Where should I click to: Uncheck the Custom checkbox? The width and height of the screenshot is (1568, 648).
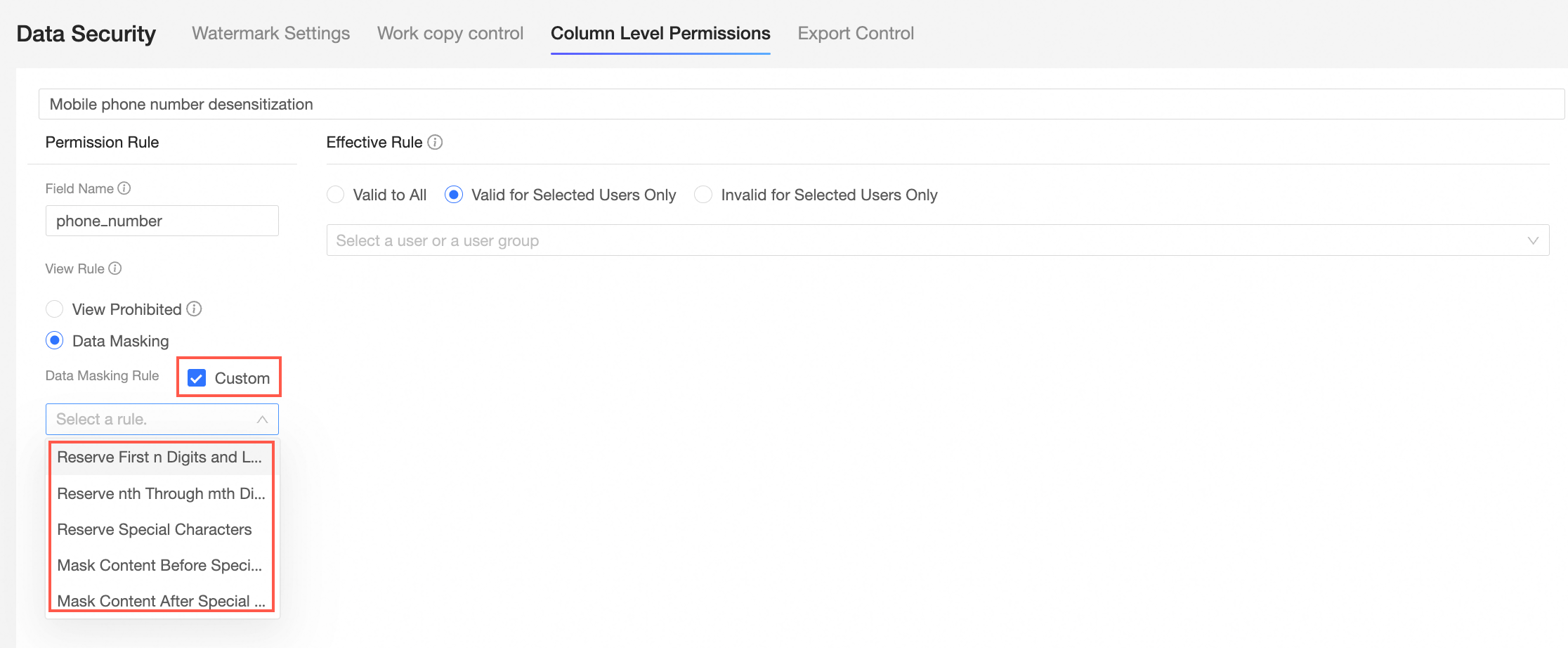(x=197, y=378)
